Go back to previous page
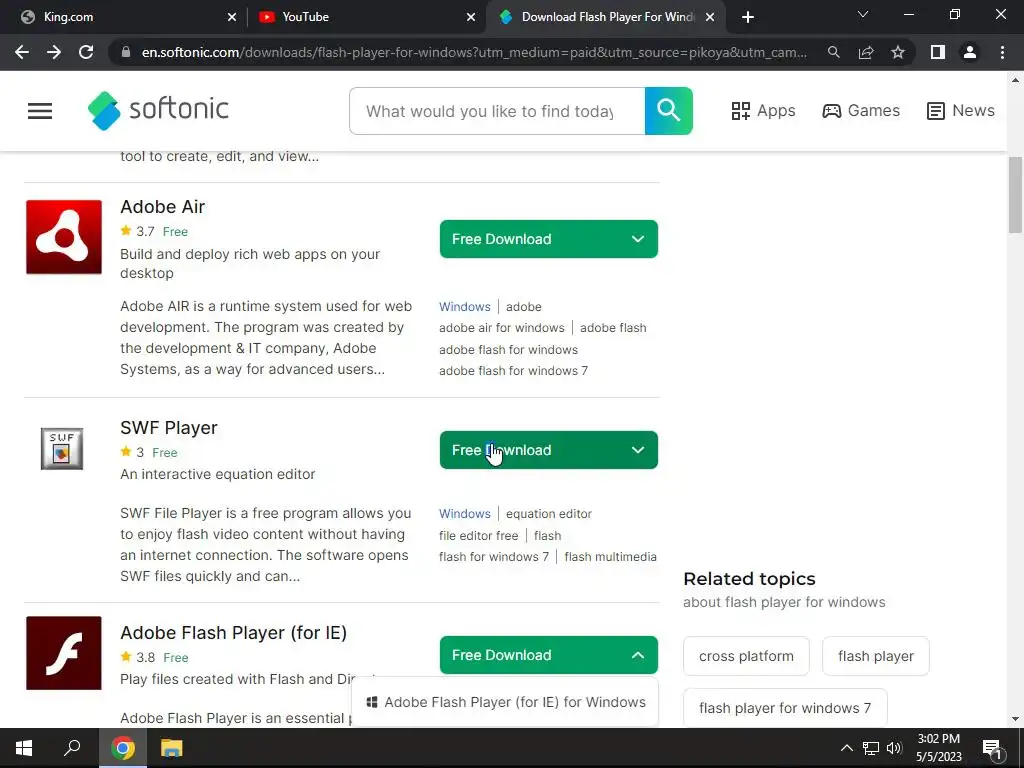Image resolution: width=1024 pixels, height=768 pixels. click(22, 52)
